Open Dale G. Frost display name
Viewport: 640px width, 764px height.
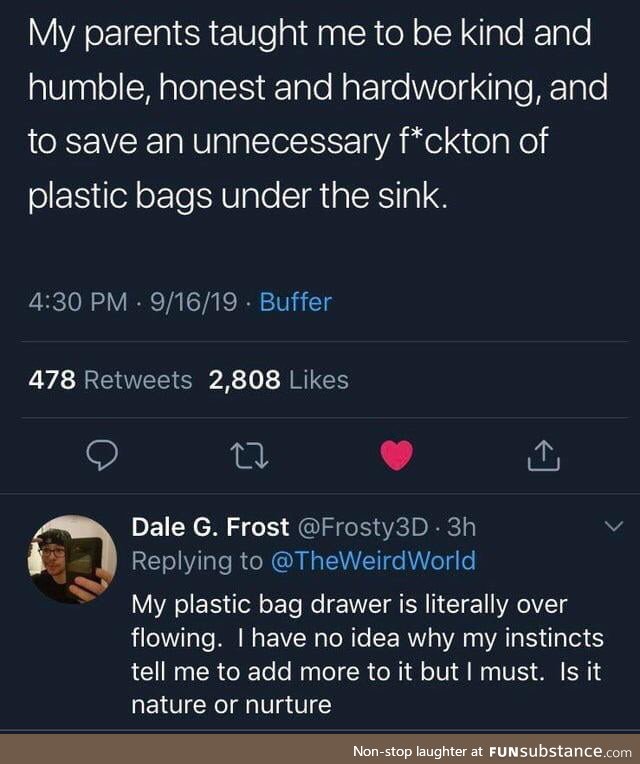(210, 527)
